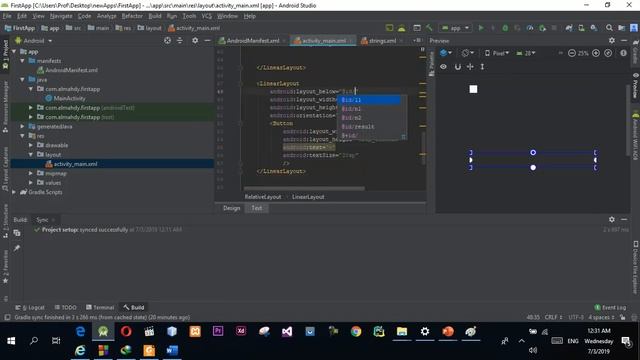Image resolution: width=640 pixels, height=360 pixels.
Task: Click the pin icon in Build panel
Action: 17,248
